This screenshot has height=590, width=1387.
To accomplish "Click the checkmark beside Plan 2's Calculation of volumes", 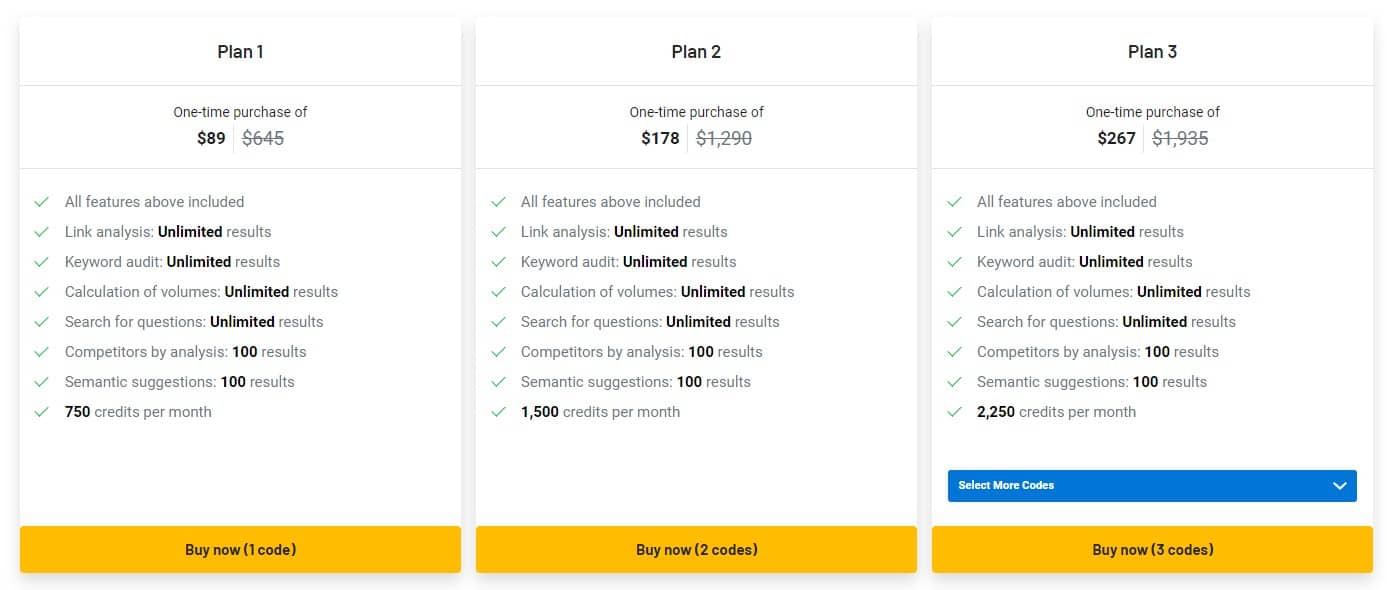I will (x=499, y=291).
